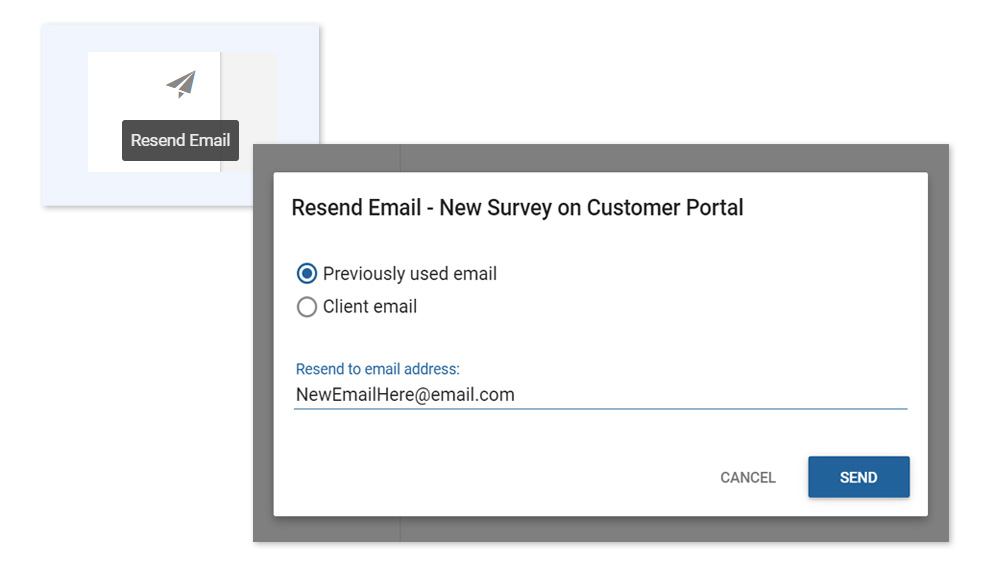Click the light blue card background behind icon
Screen dimensions: 990x569
click(64, 114)
